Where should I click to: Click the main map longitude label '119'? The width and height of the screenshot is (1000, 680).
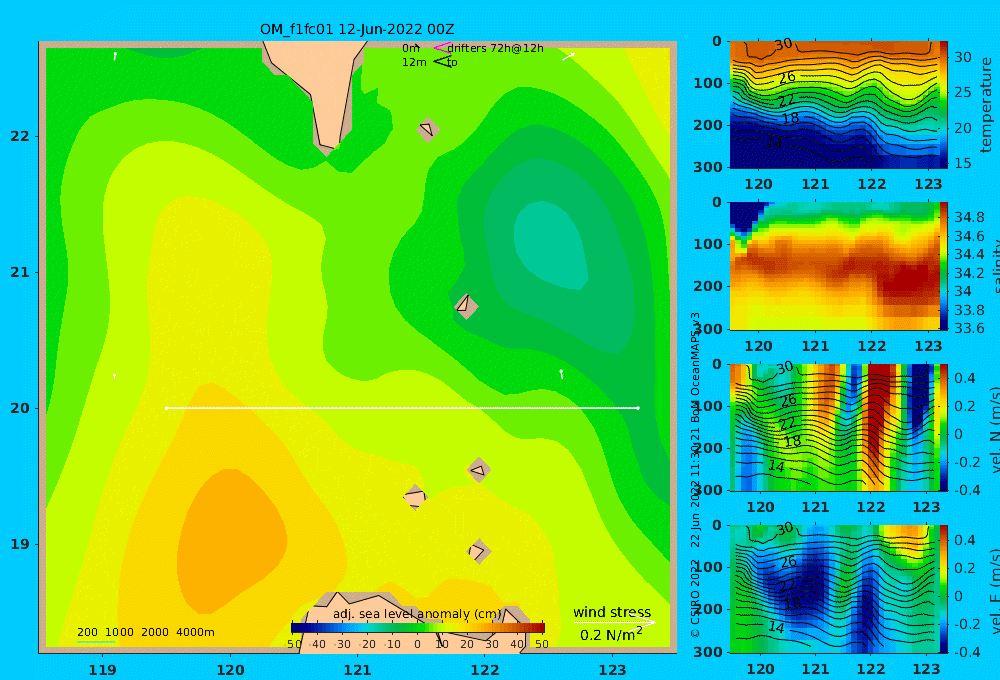tap(103, 670)
